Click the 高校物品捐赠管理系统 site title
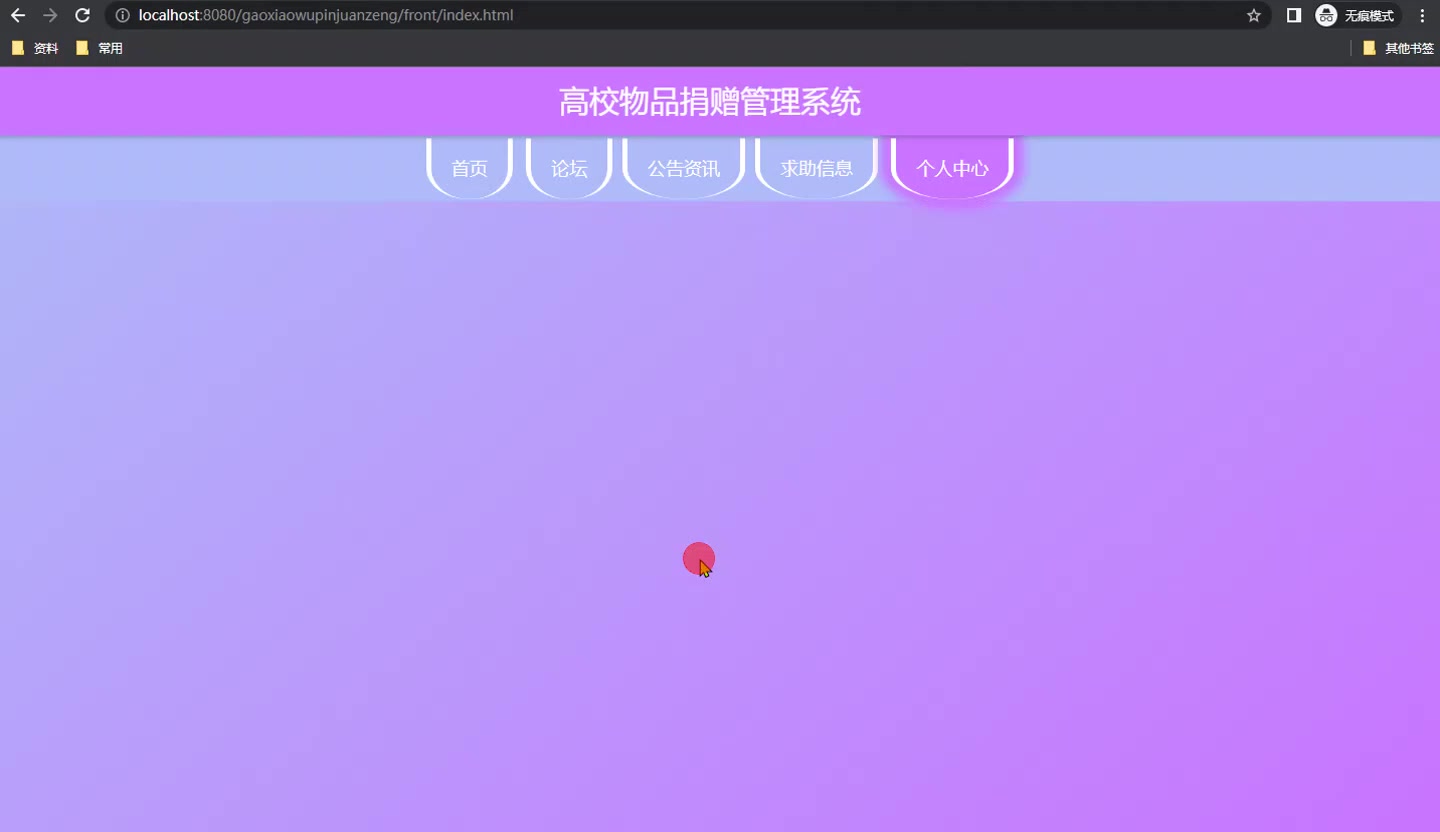The image size is (1440, 832). (710, 101)
